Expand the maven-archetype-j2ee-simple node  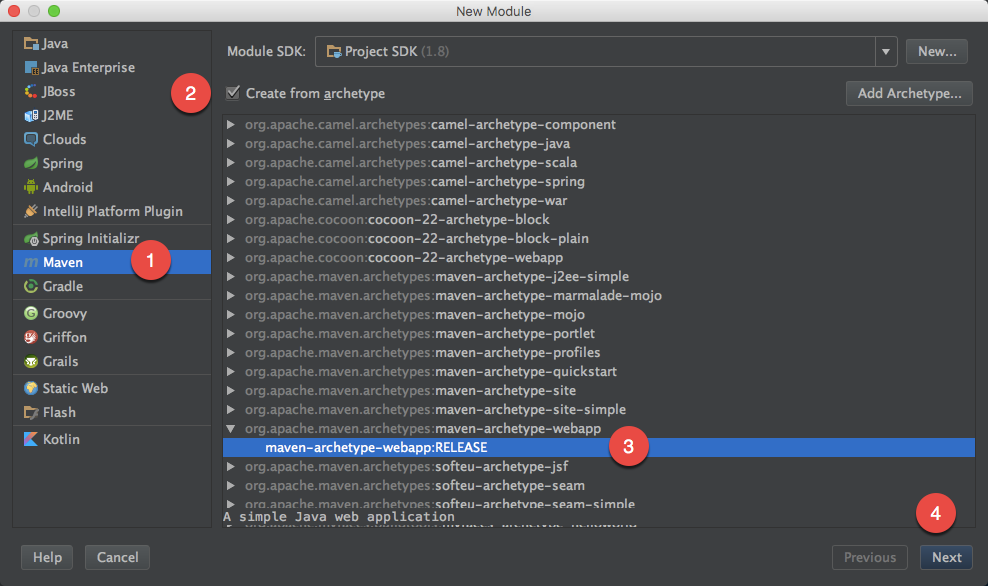tap(231, 277)
